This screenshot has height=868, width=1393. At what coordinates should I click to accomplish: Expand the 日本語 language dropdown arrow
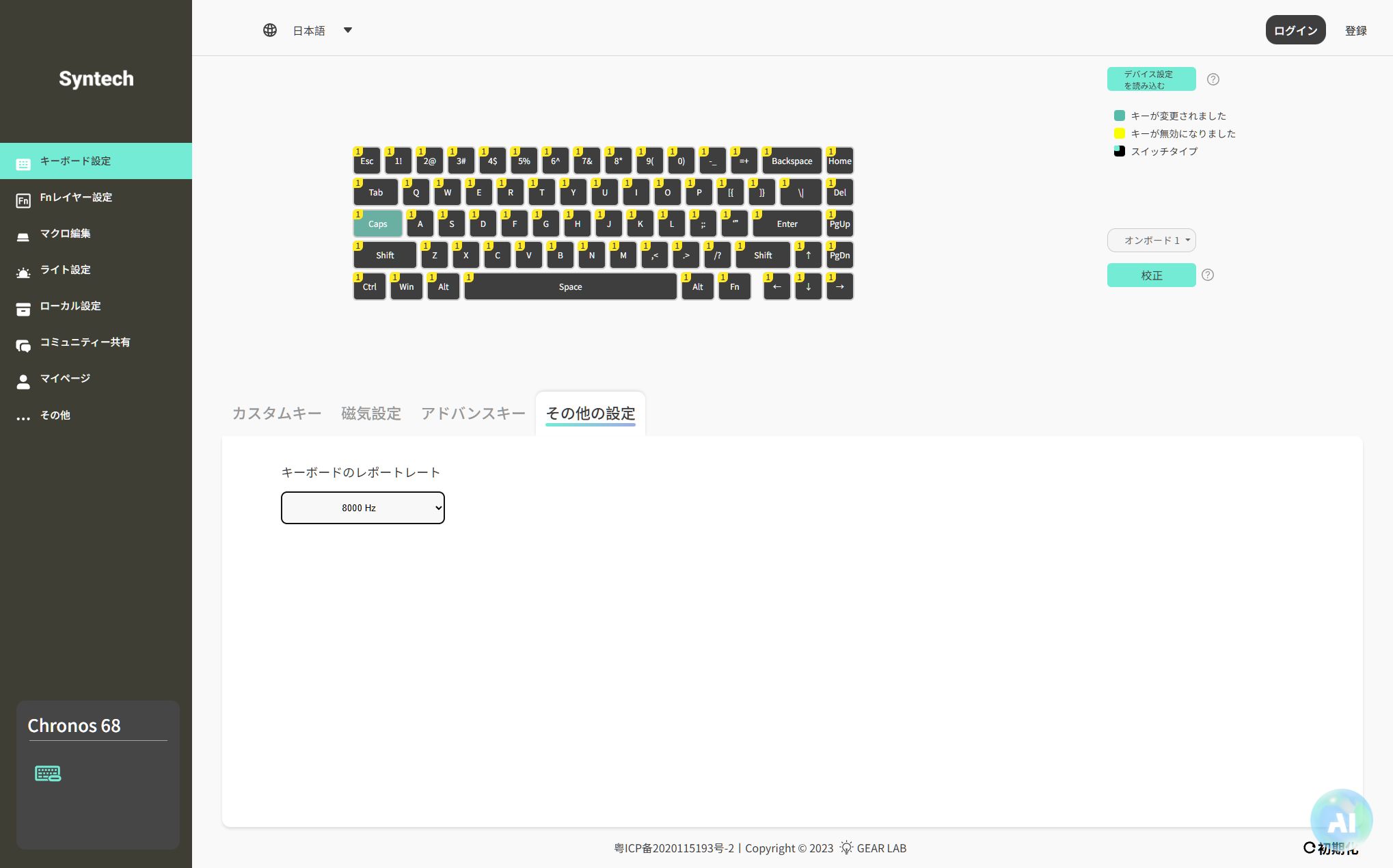click(347, 30)
